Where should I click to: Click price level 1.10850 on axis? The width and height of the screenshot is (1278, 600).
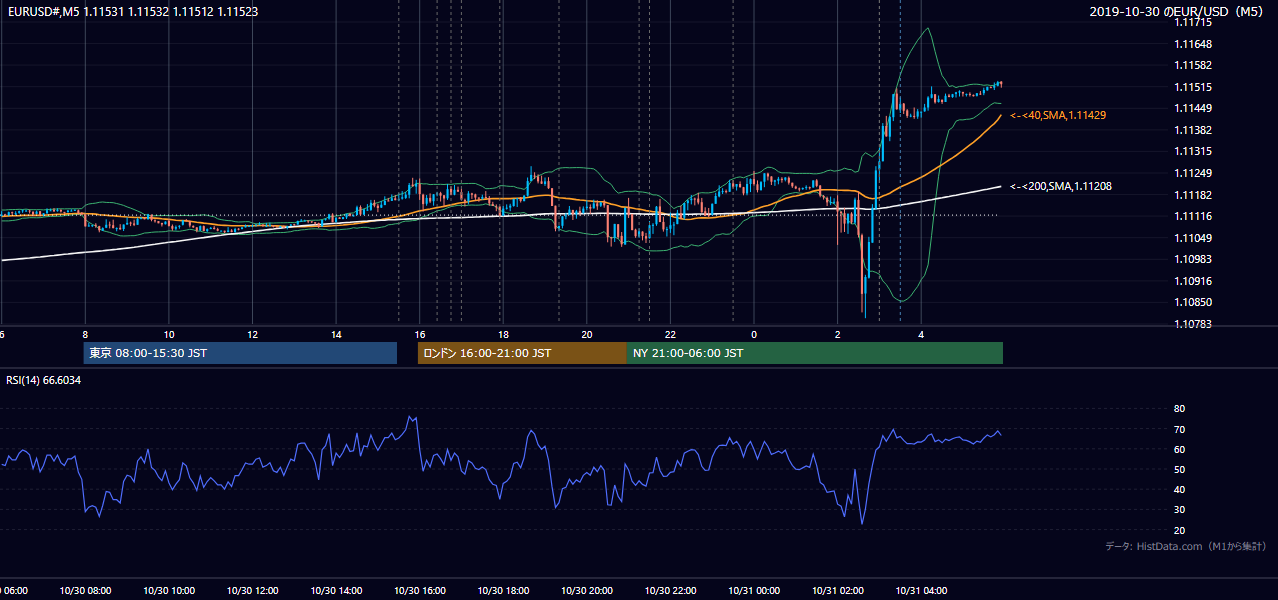tap(1194, 302)
